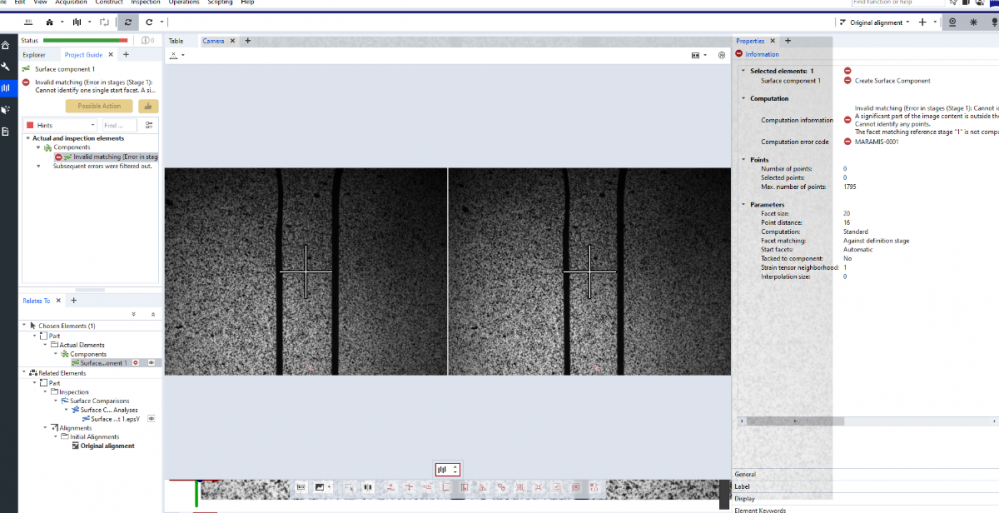Click the thumbs-up button beside Possible Action
Screen dimensions: 999x513
tap(148, 106)
